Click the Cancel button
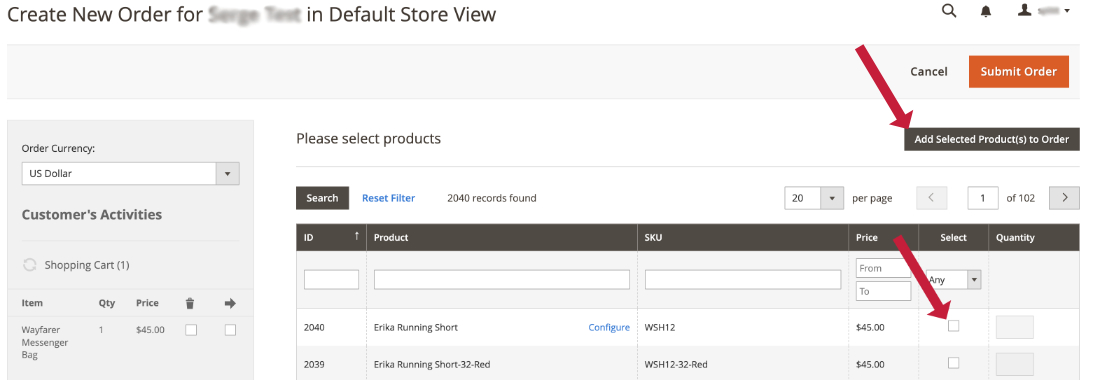Screen dimensions: 1100x380 (929, 72)
